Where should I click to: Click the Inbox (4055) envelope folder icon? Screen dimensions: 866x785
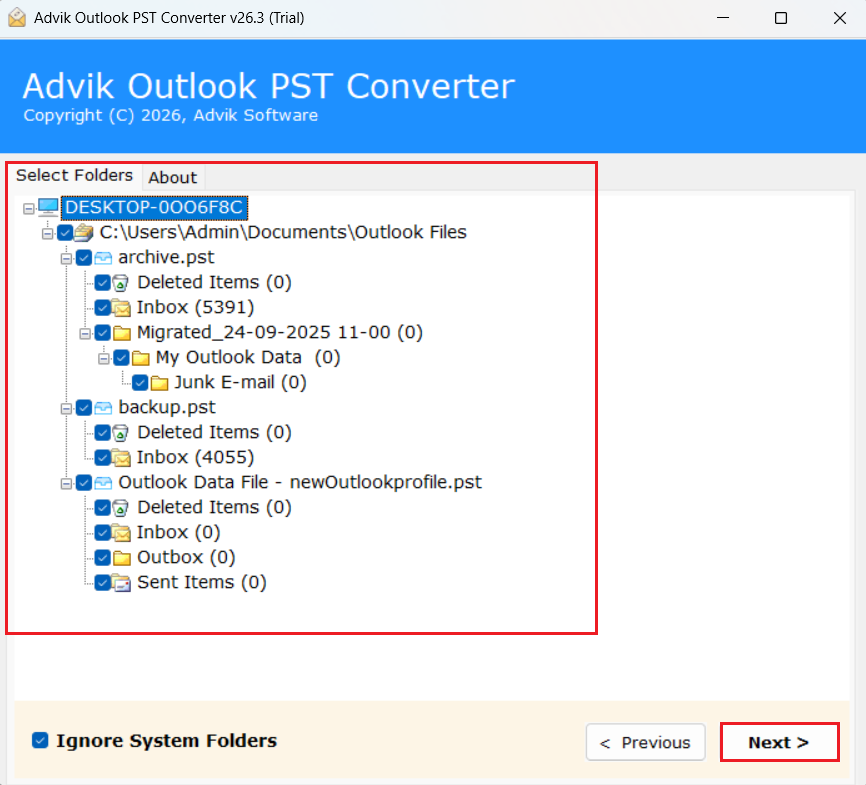pyautogui.click(x=121, y=457)
